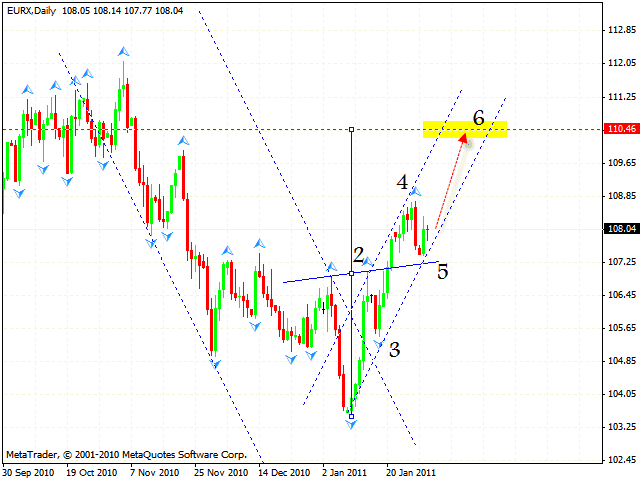
Task: Click the down fractal arrow beside label 3
Action: tap(379, 344)
